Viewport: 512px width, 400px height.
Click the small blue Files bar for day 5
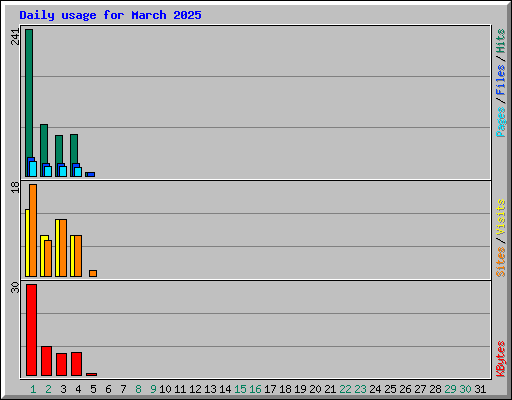click(x=90, y=174)
